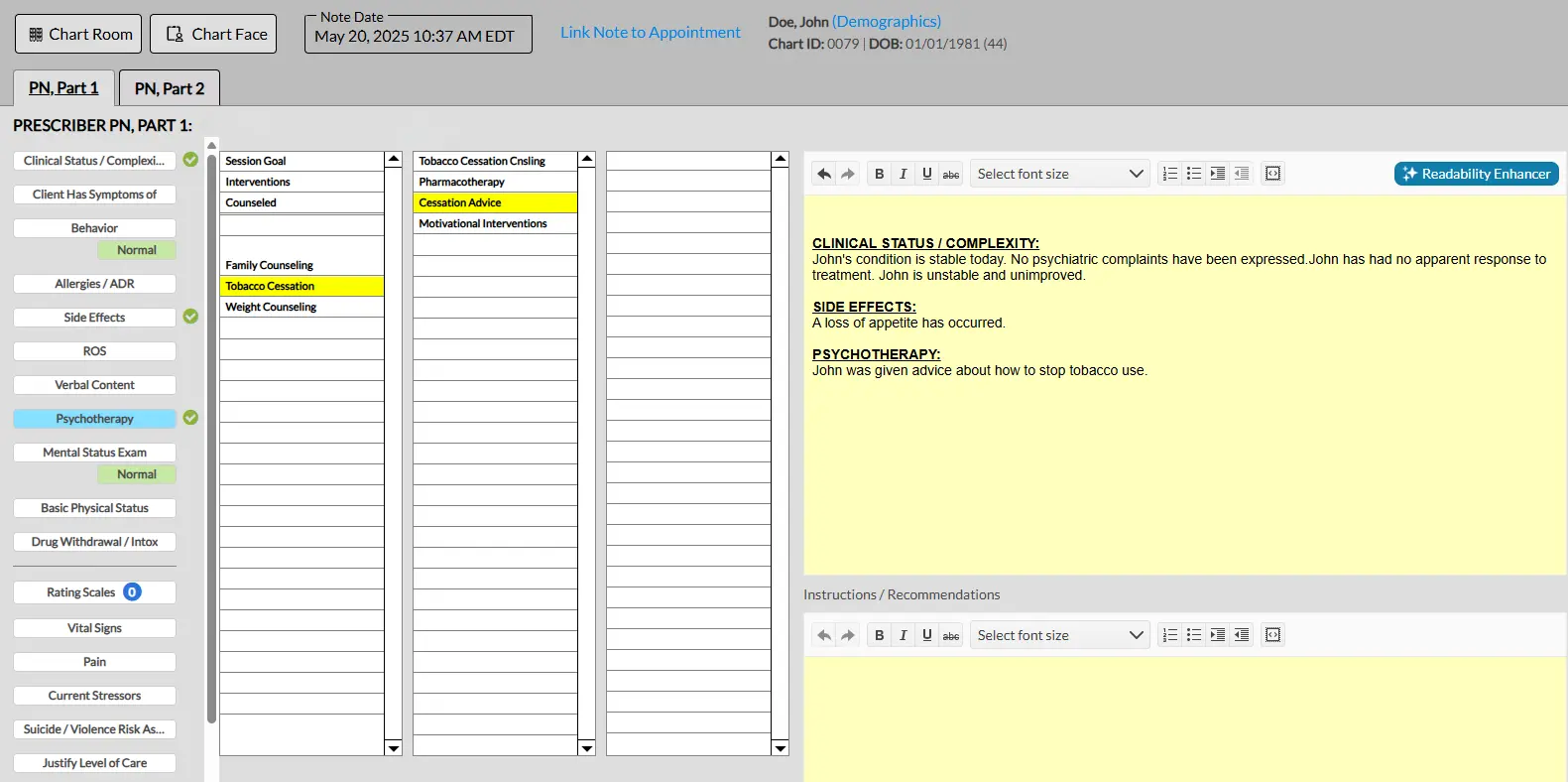Click Link Note to Appointment
Screen dimensions: 1568x782
coord(651,32)
